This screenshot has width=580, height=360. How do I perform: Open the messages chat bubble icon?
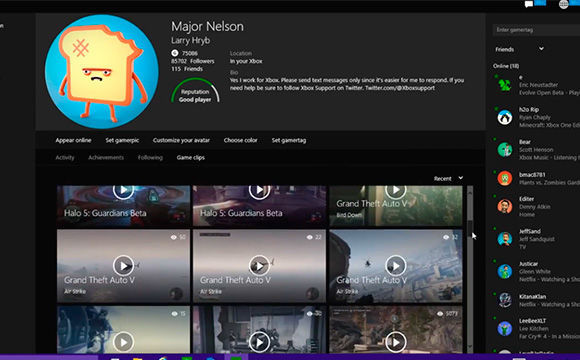coord(529,4)
